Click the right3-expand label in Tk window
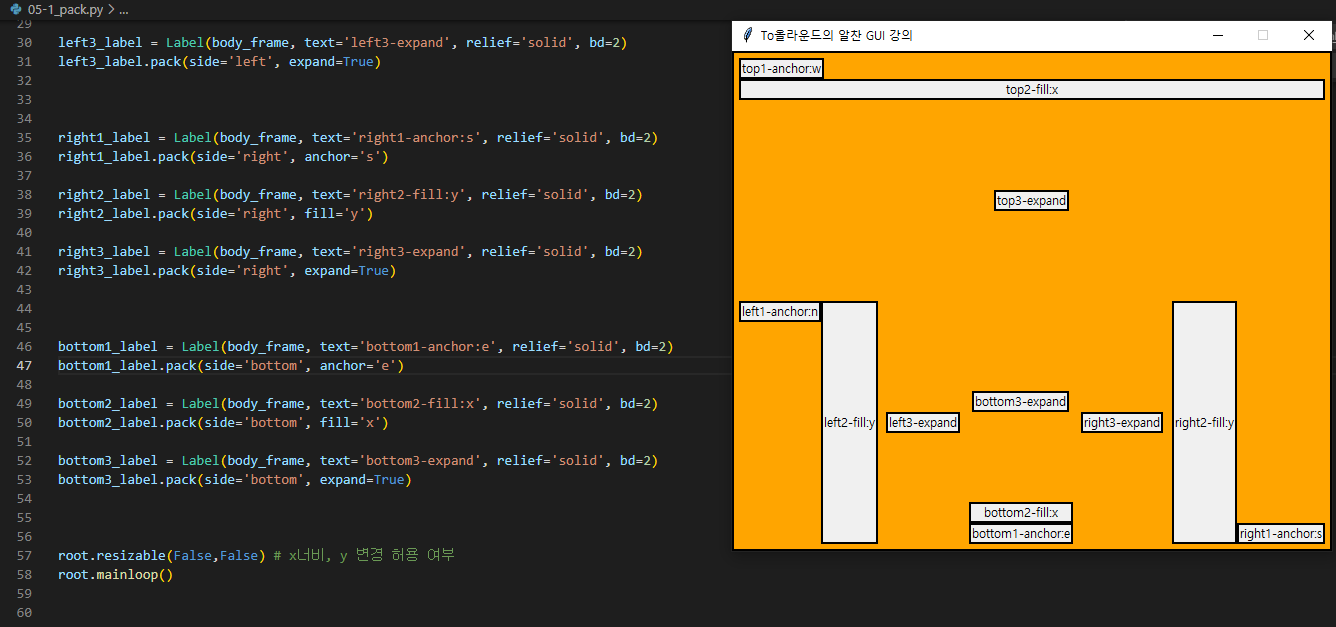This screenshot has width=1336, height=627. coord(1122,423)
